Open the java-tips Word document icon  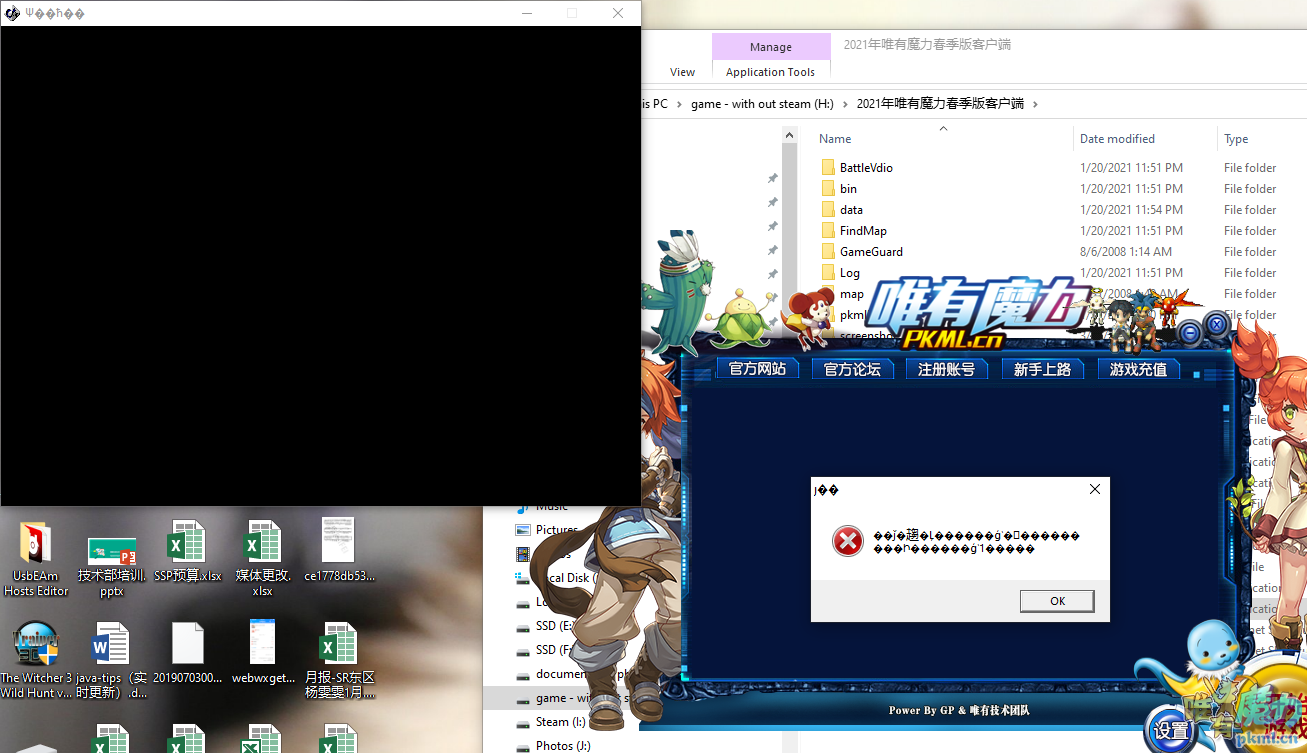tap(111, 645)
